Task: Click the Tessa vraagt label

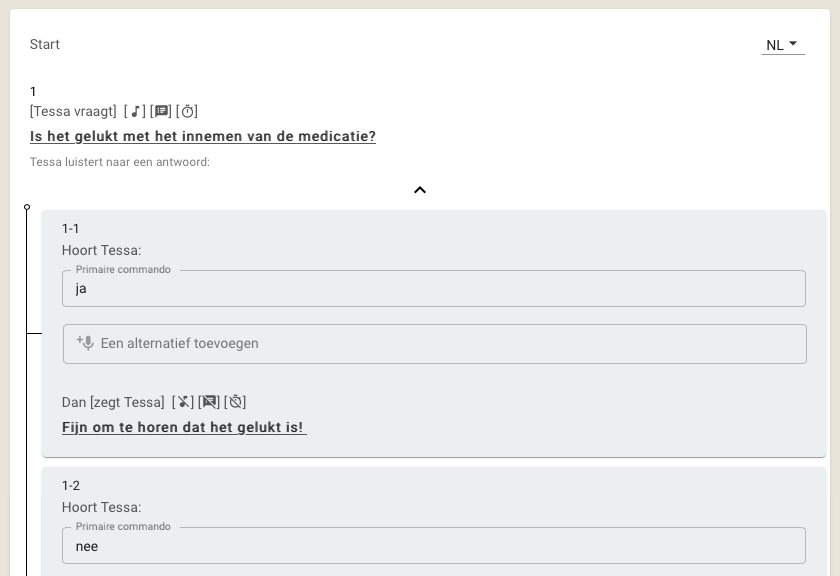Action: click(x=73, y=111)
